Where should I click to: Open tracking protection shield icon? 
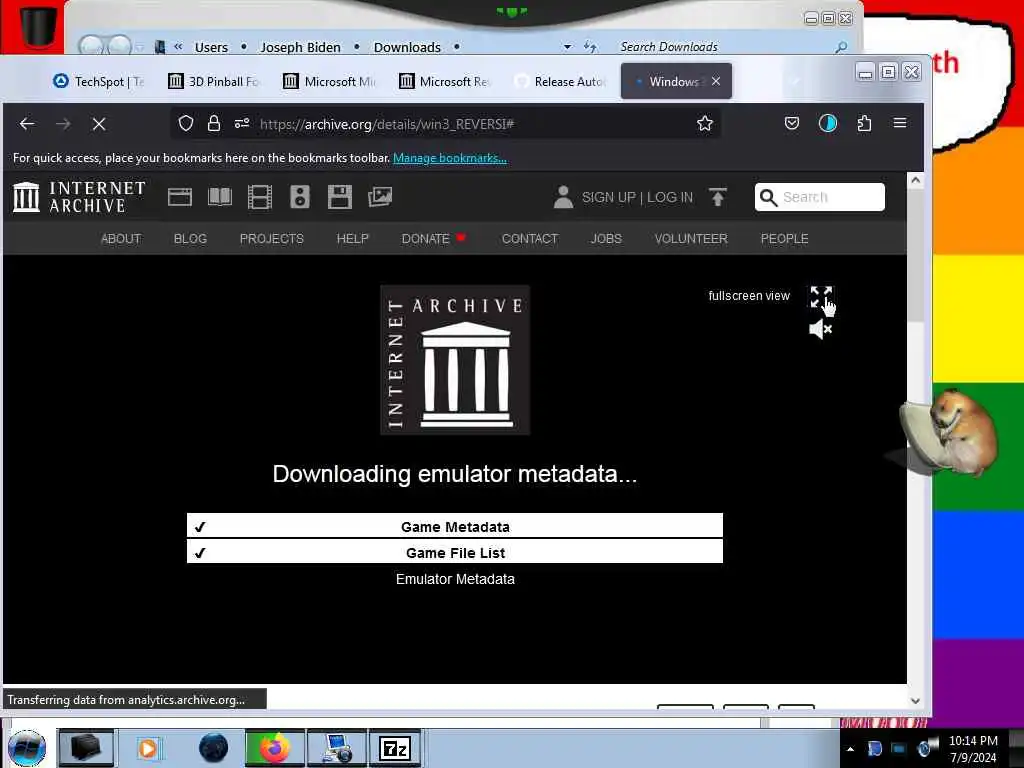185,123
